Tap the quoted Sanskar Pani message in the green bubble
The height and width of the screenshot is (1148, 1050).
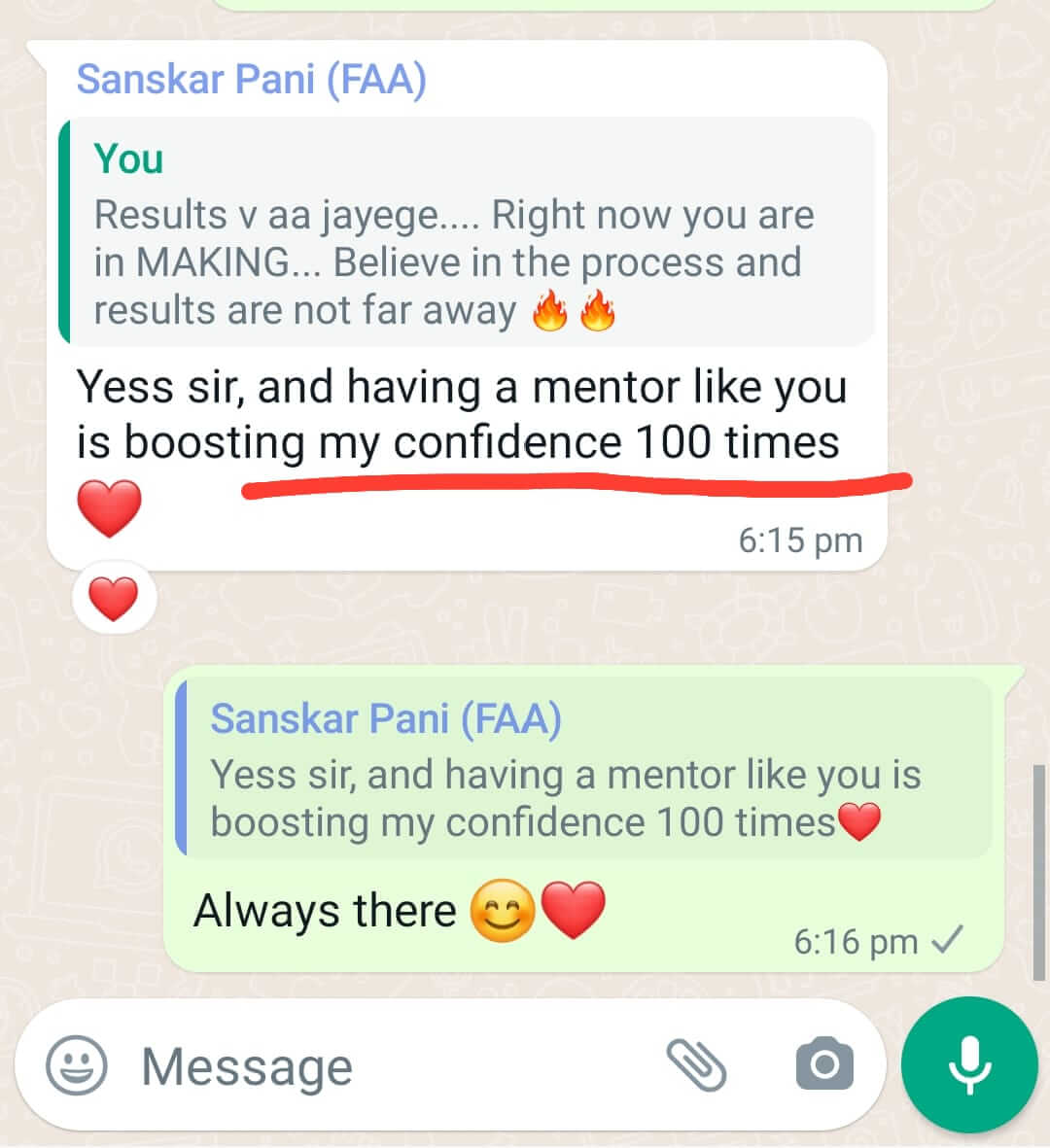[583, 767]
